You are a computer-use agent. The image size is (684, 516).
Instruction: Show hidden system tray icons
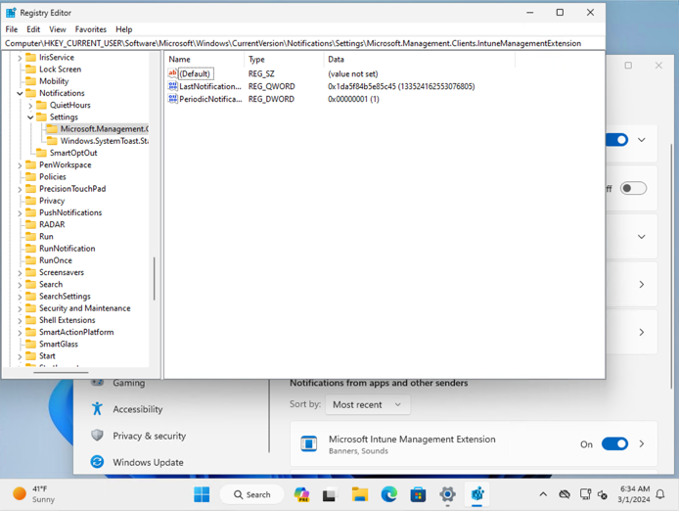[x=543, y=495]
